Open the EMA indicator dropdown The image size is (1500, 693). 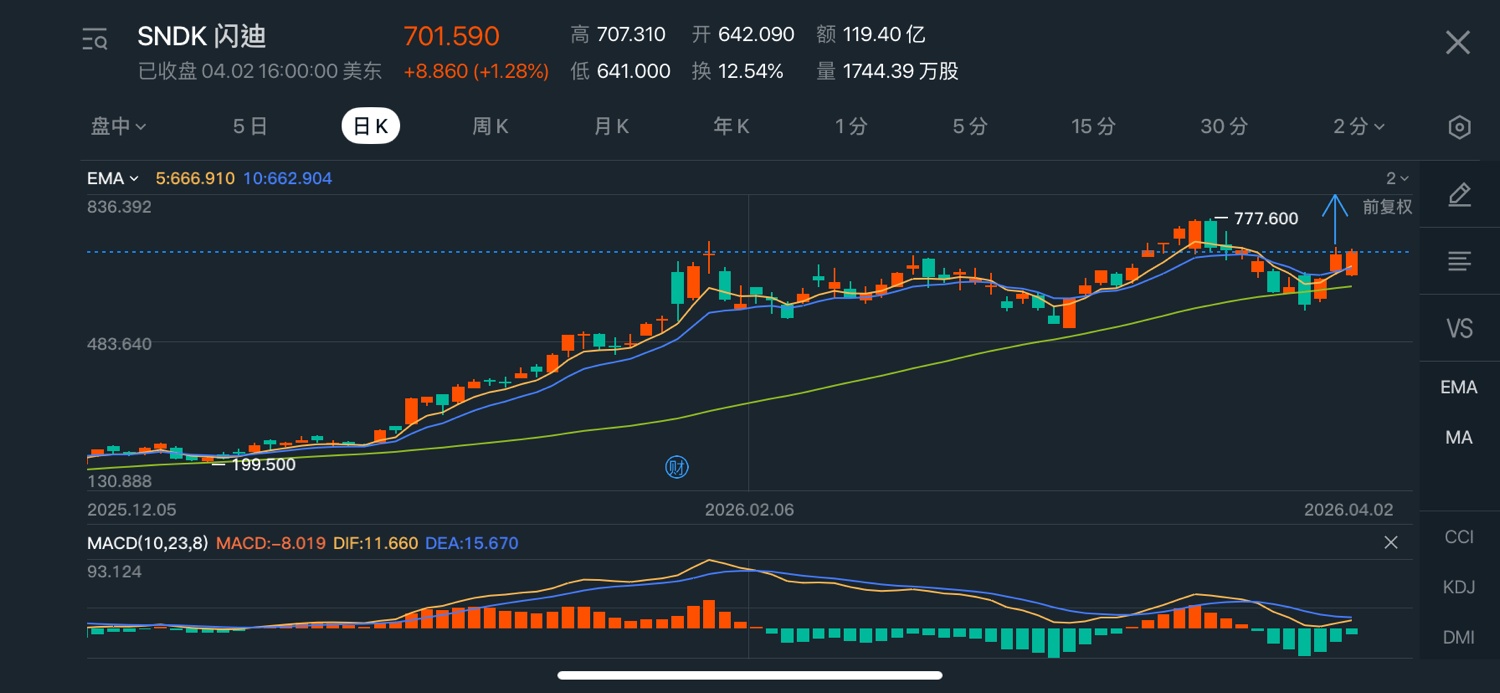click(x=112, y=178)
